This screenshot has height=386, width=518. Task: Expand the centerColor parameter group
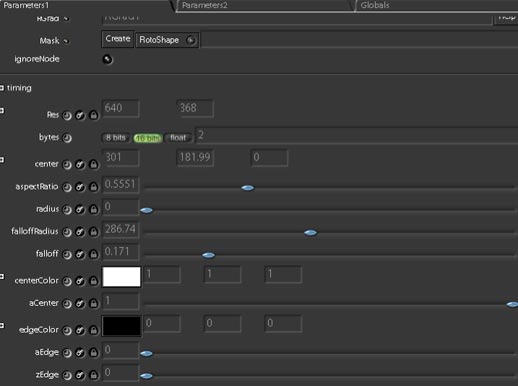[x=2, y=276]
